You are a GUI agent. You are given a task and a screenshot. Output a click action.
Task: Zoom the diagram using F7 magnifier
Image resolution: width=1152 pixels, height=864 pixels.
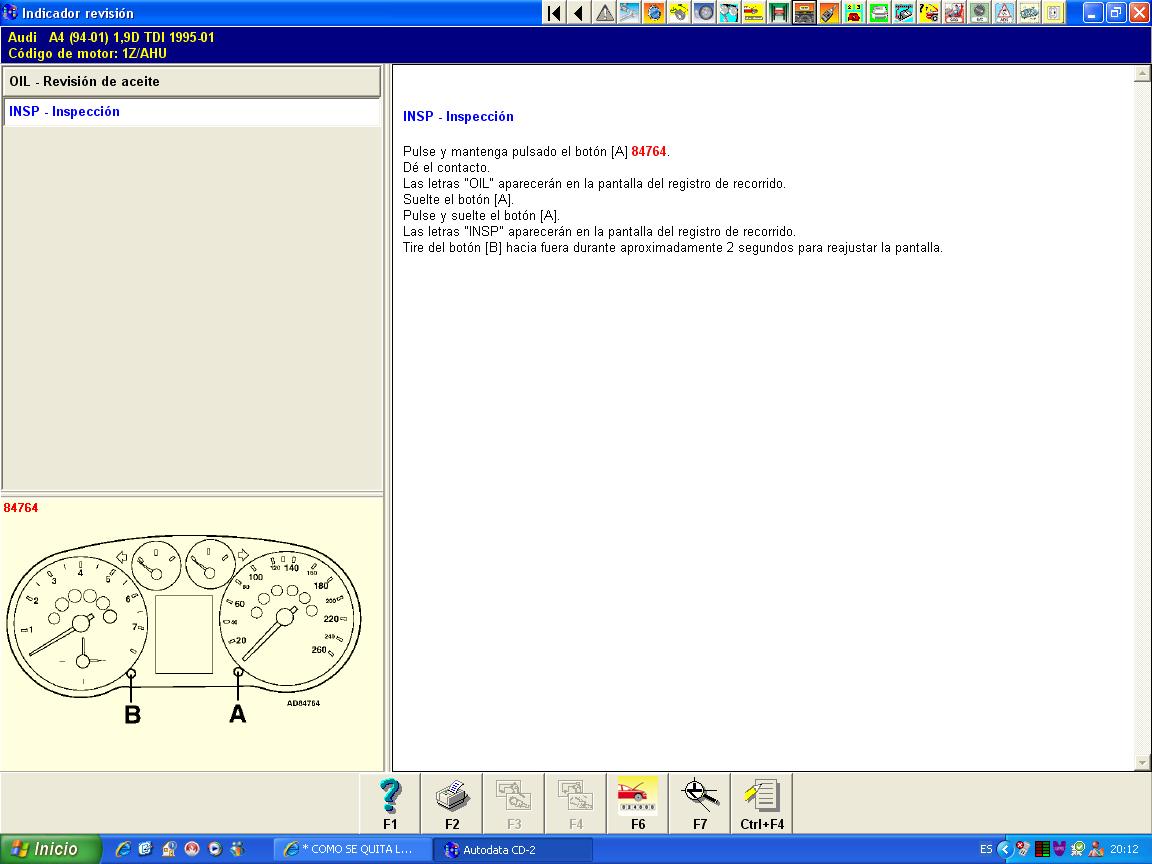pyautogui.click(x=699, y=803)
